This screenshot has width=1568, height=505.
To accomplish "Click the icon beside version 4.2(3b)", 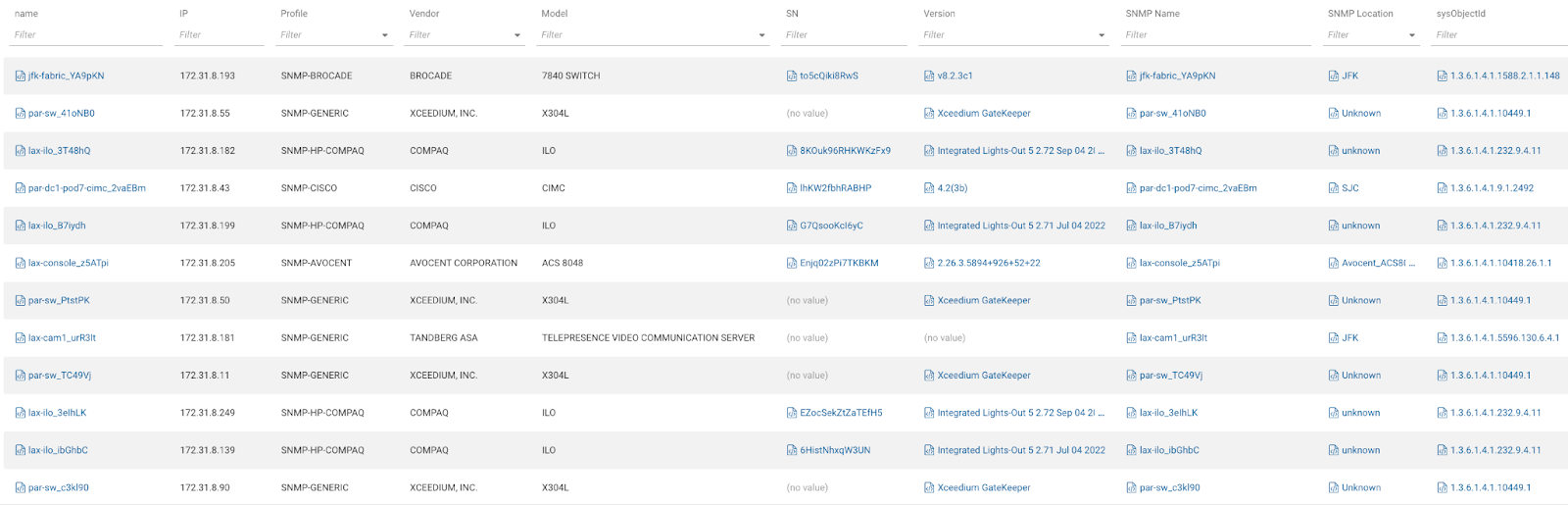I will pos(929,188).
